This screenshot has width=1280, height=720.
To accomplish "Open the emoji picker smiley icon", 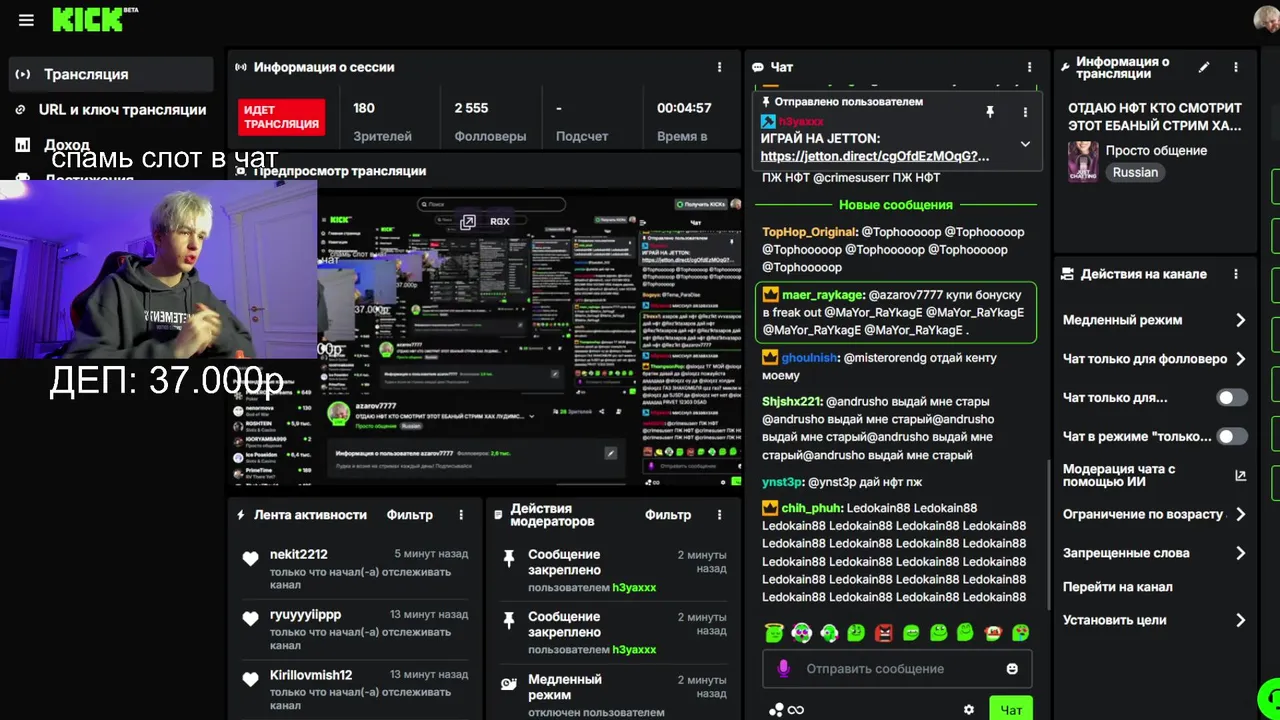I will point(1012,669).
